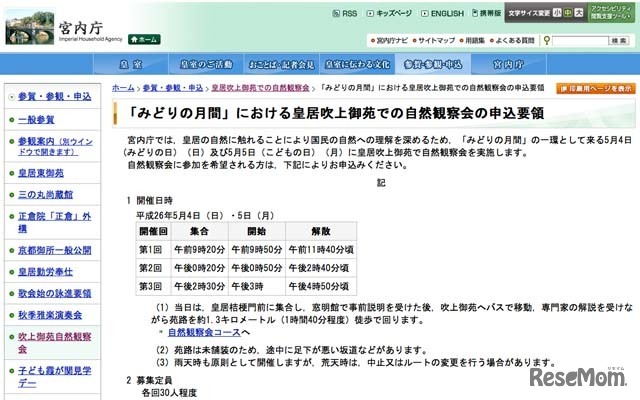This screenshot has width=640, height=400.
Task: Open sidebar heading 参賀・参観・申込
Action: (54, 96)
